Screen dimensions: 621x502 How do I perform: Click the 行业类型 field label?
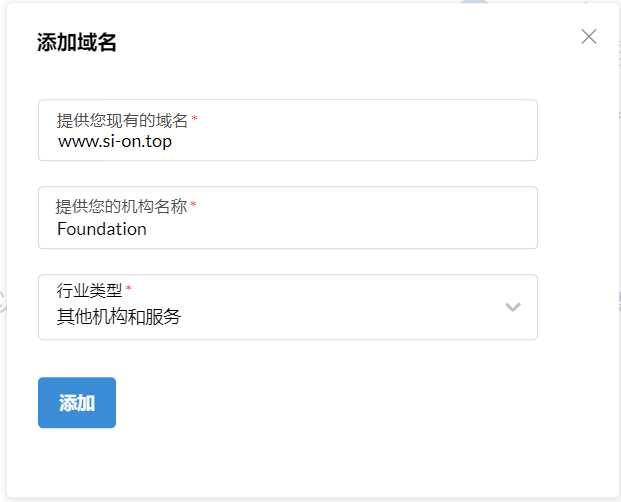tap(89, 291)
